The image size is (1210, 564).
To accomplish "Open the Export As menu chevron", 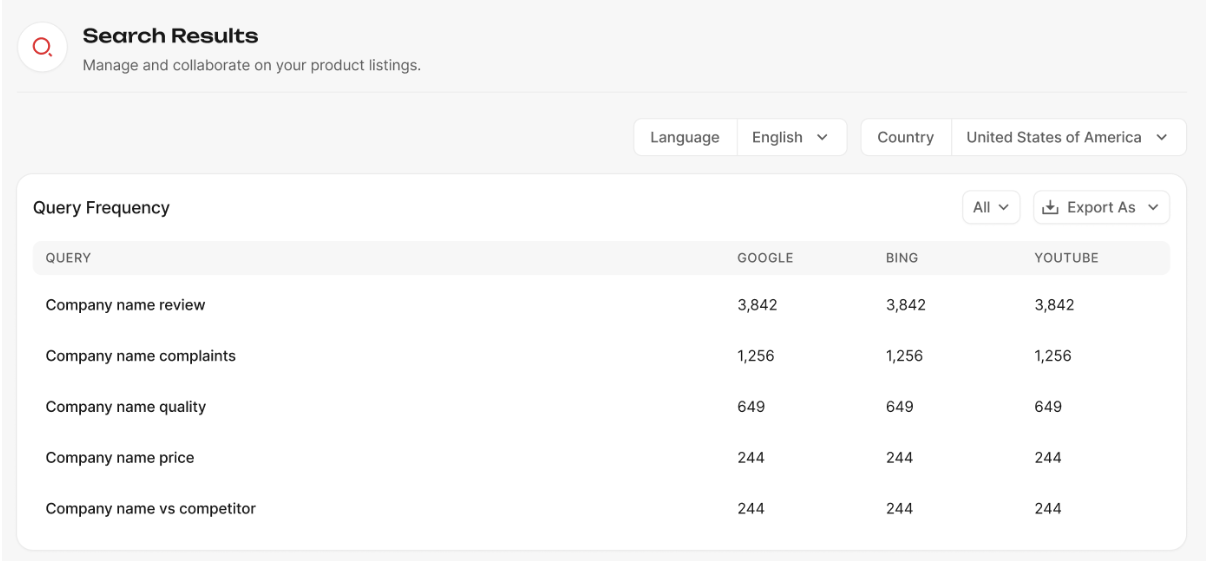I will (1152, 208).
